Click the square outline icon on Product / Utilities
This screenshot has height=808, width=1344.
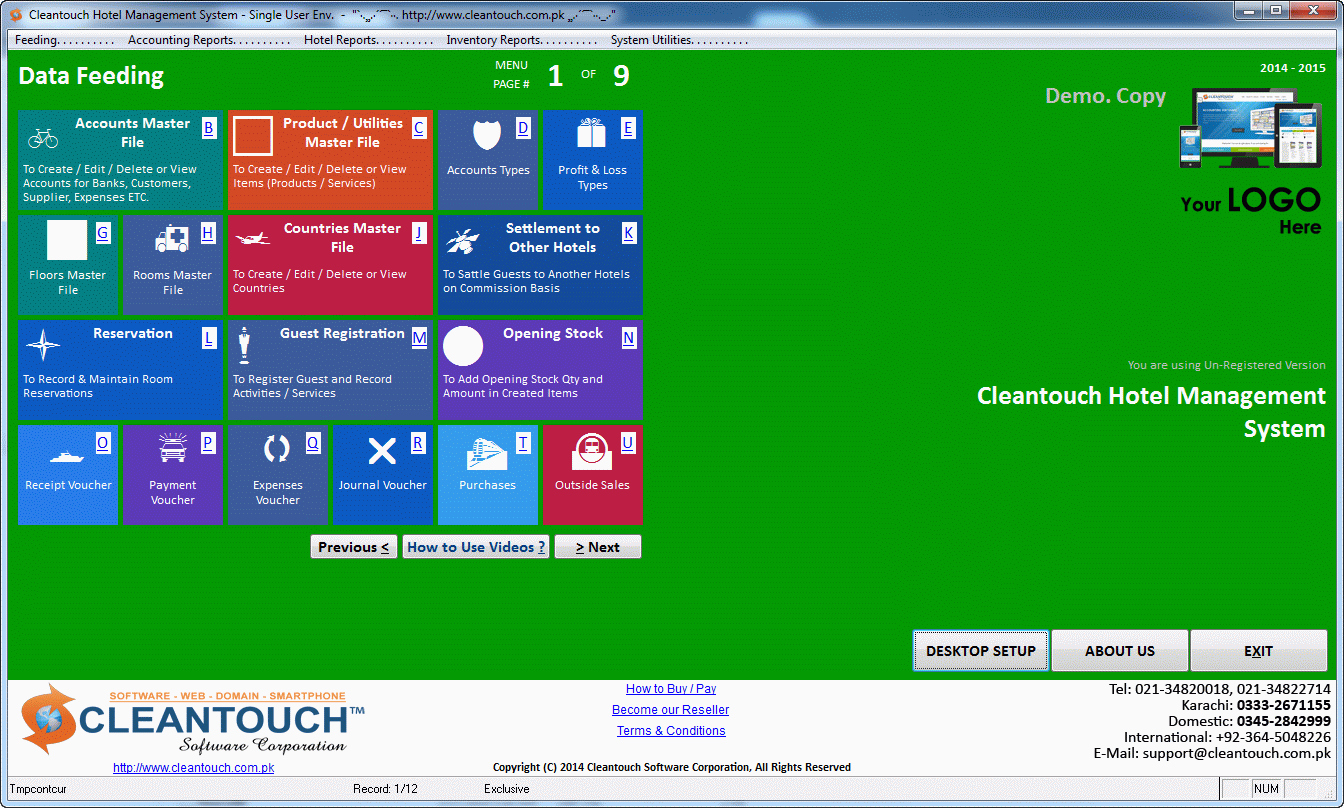253,136
